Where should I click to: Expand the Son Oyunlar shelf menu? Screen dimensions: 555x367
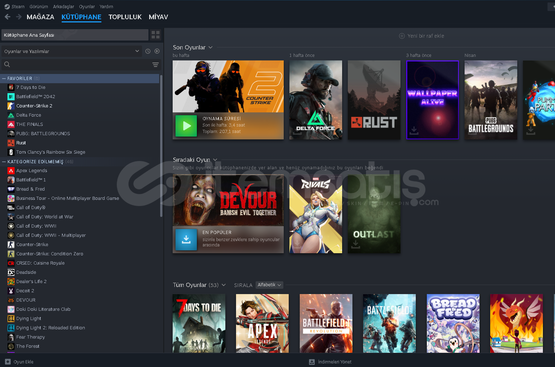click(x=211, y=47)
